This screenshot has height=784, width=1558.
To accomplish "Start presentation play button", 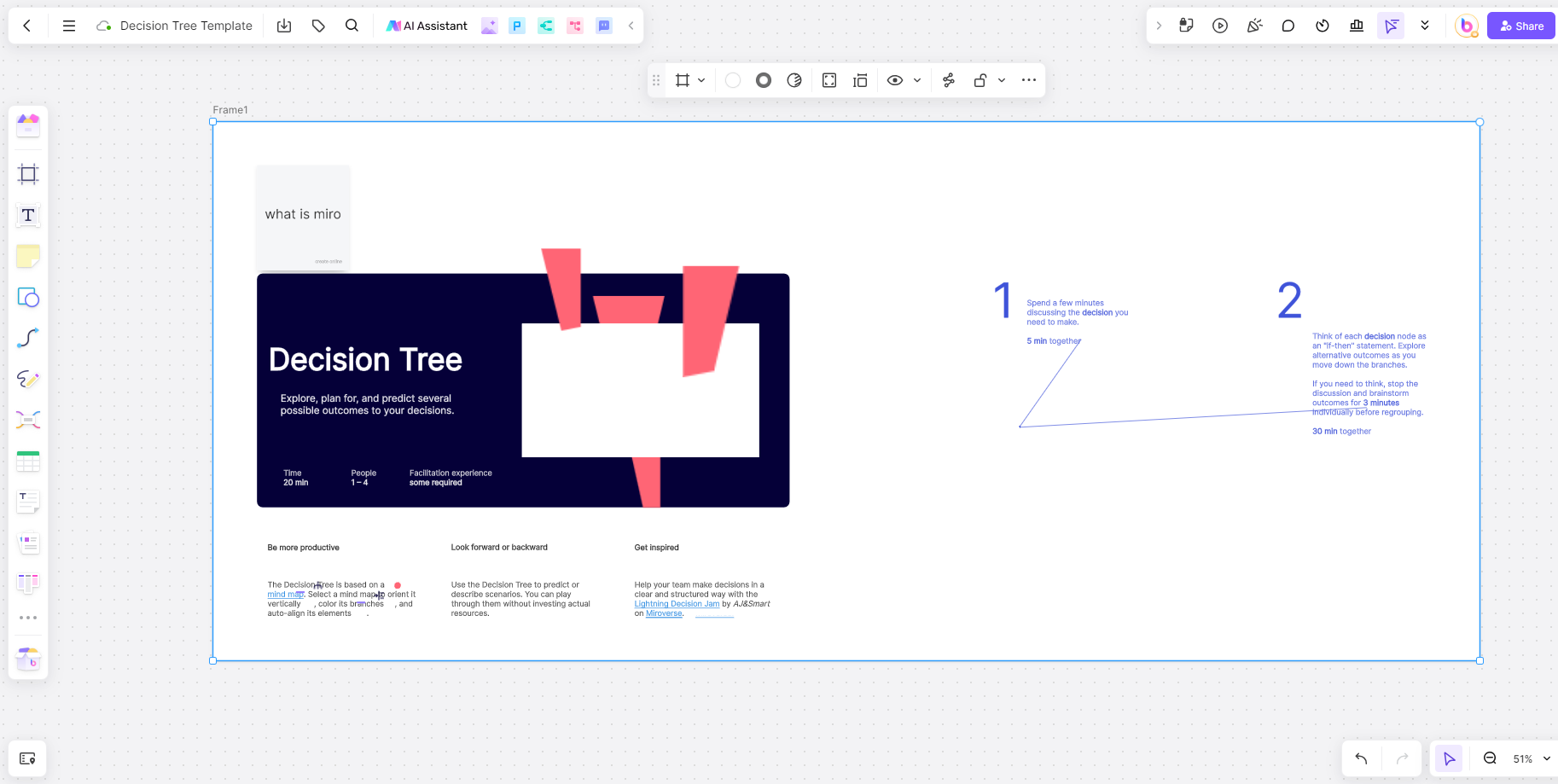I will click(x=1220, y=26).
